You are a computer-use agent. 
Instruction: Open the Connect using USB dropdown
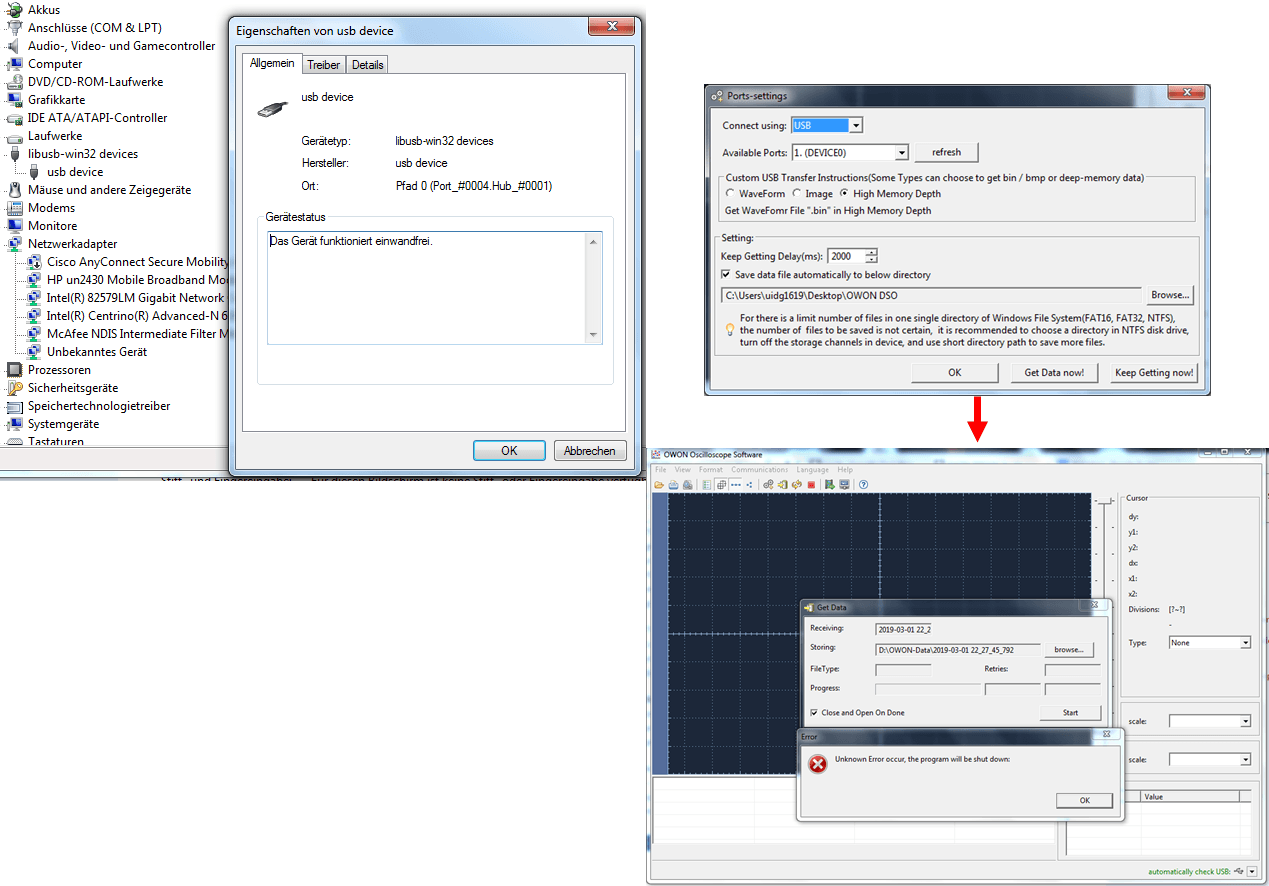point(855,126)
